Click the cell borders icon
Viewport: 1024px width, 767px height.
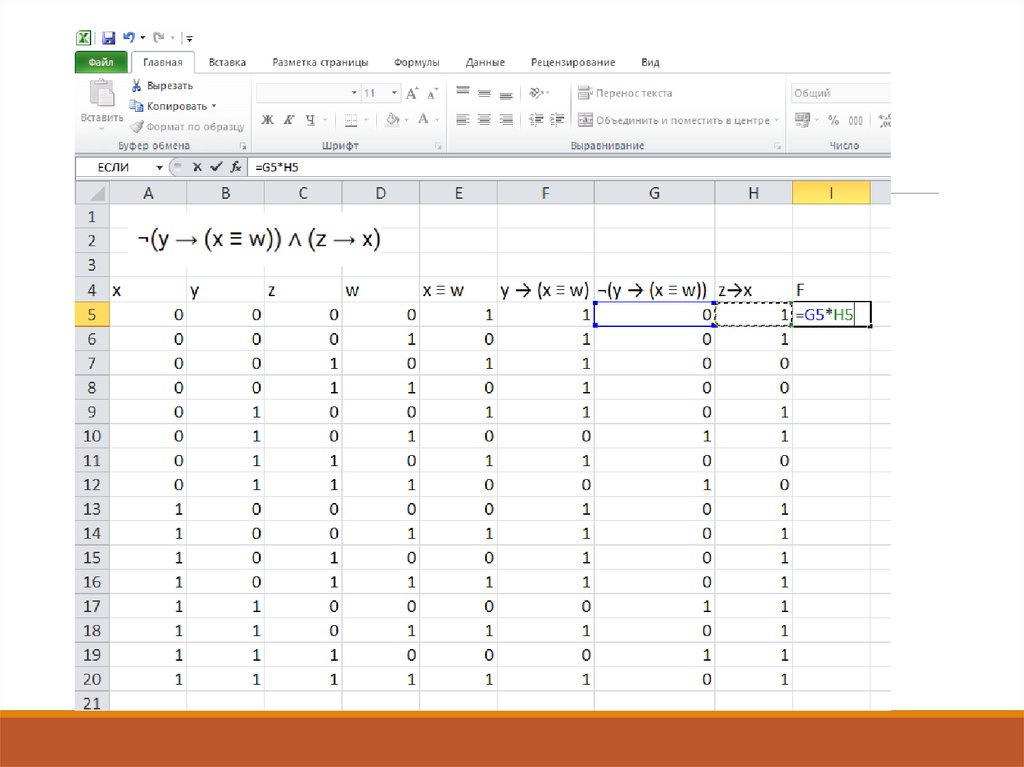pyautogui.click(x=351, y=120)
